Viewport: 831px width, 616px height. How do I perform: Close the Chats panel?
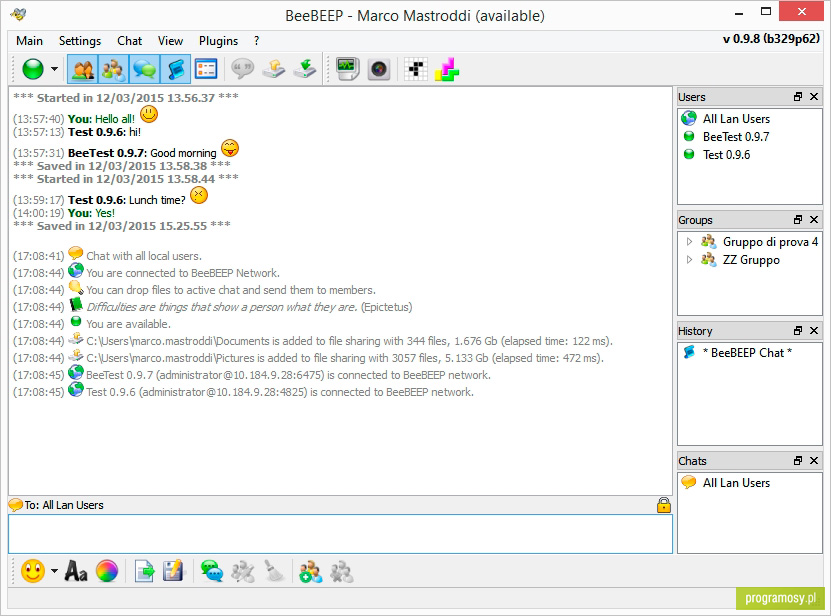pyautogui.click(x=814, y=461)
